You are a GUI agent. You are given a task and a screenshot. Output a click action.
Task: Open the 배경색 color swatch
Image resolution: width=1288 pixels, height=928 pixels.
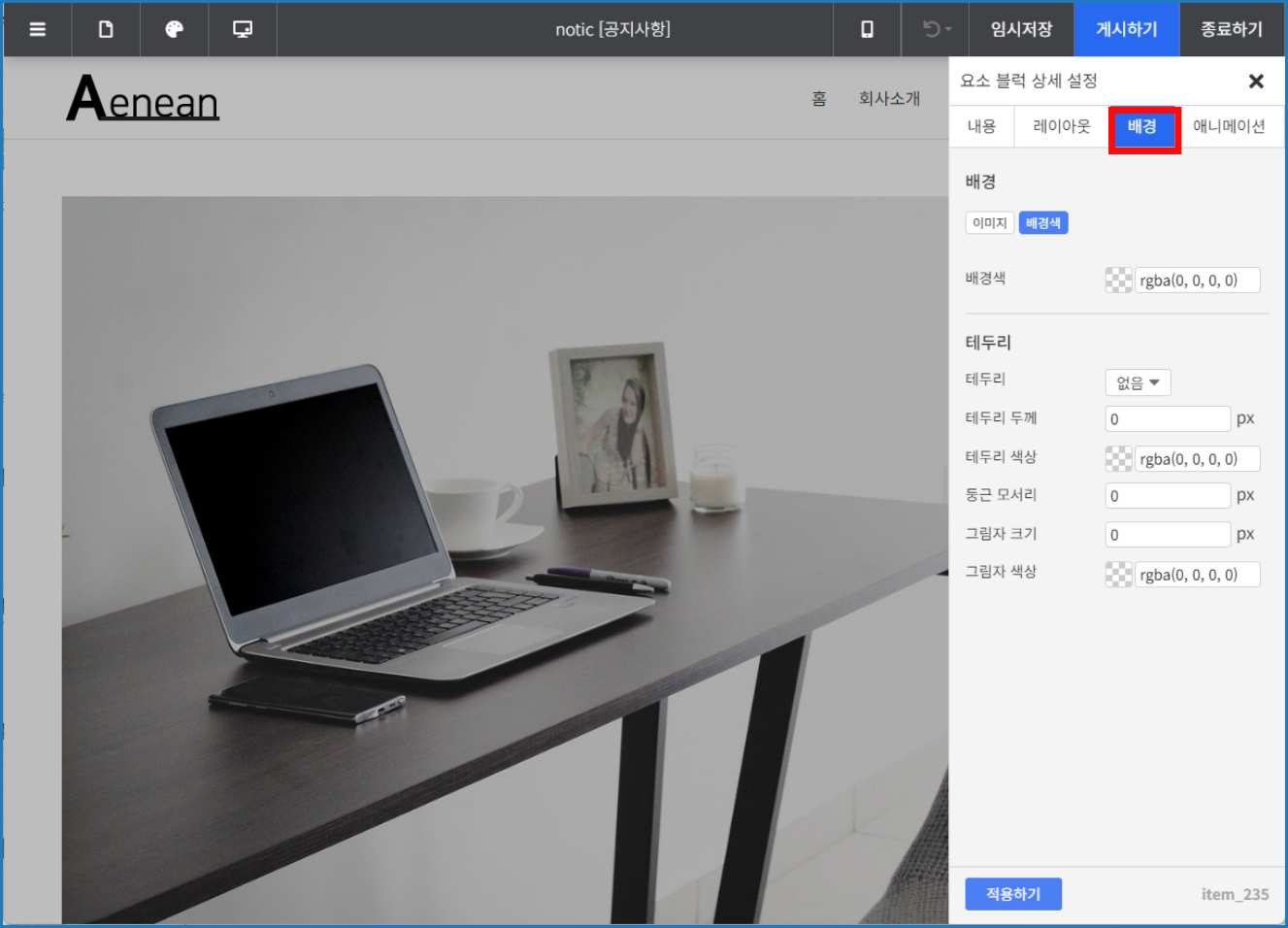(x=1119, y=281)
